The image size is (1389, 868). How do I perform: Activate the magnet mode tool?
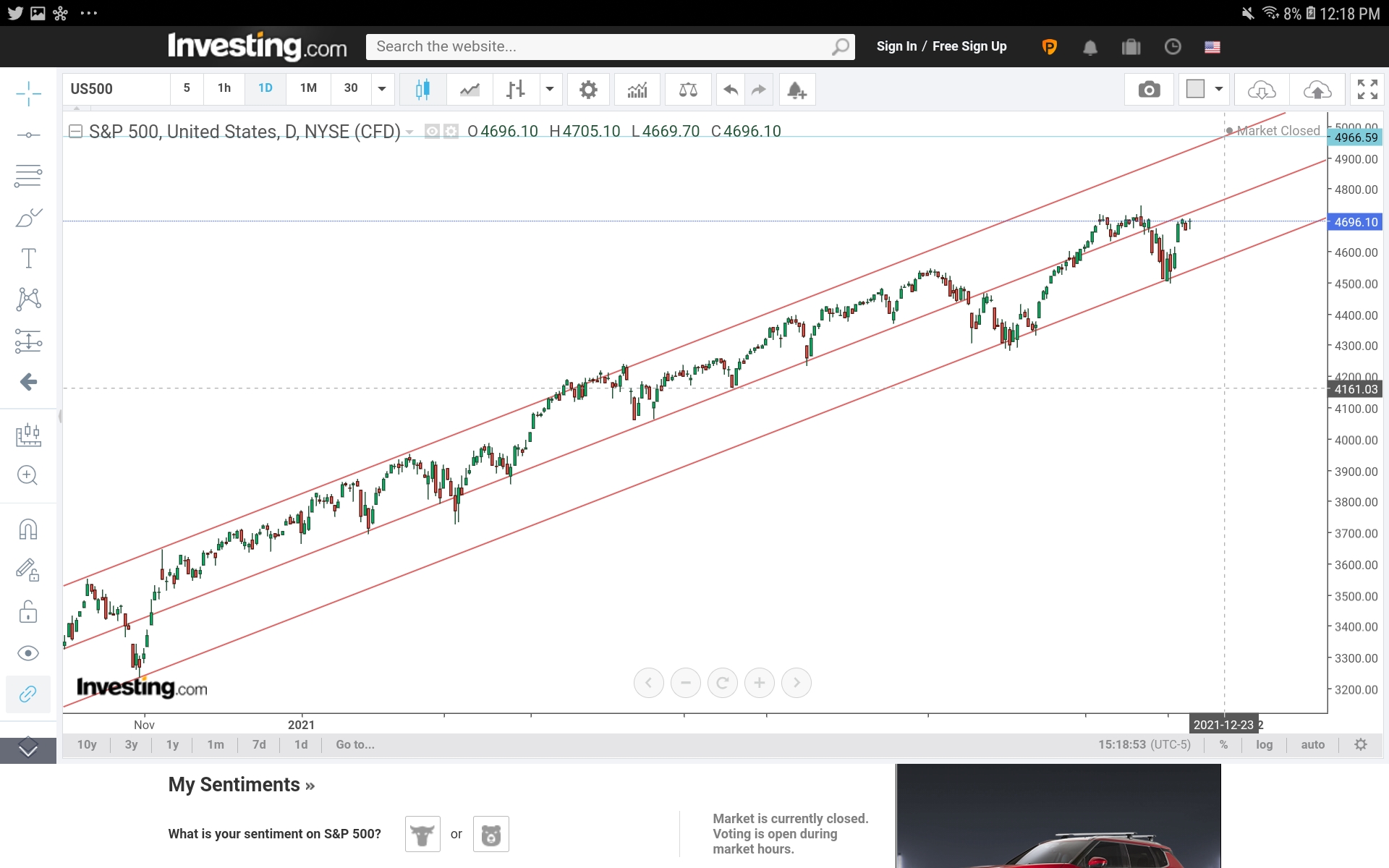[28, 529]
